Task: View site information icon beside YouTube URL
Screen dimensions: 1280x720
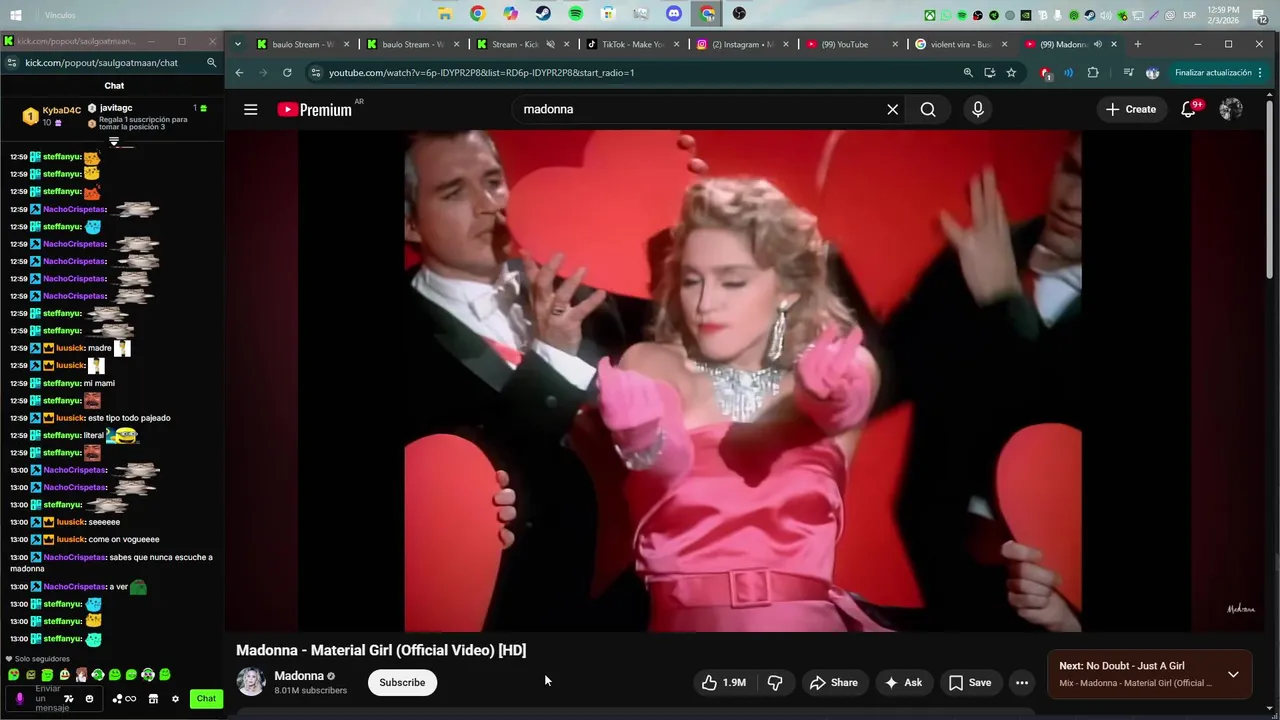Action: [x=316, y=72]
